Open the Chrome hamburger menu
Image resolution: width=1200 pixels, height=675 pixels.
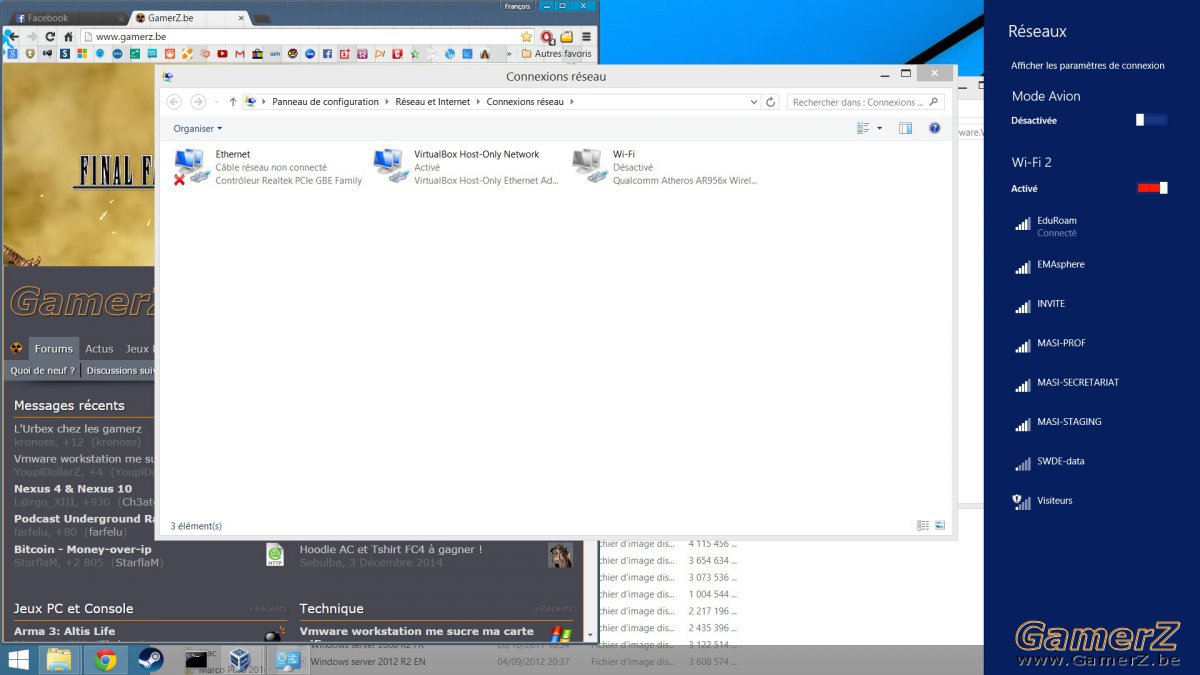pyautogui.click(x=587, y=37)
